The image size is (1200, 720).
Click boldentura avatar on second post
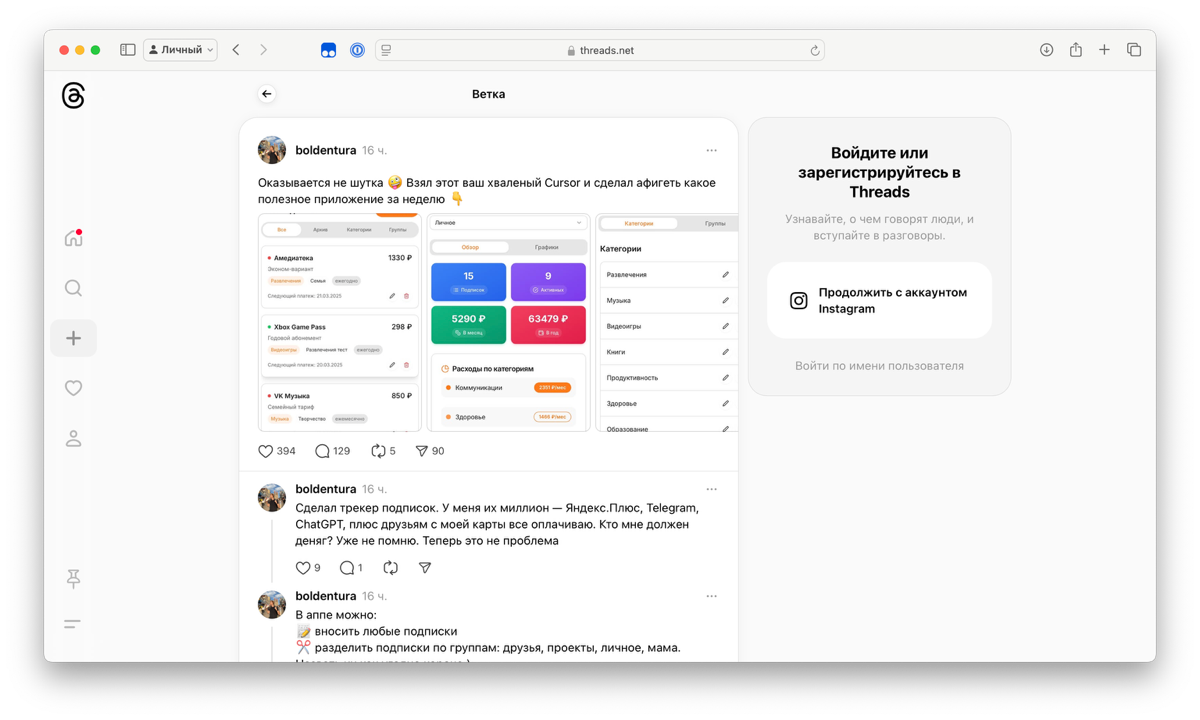[272, 497]
